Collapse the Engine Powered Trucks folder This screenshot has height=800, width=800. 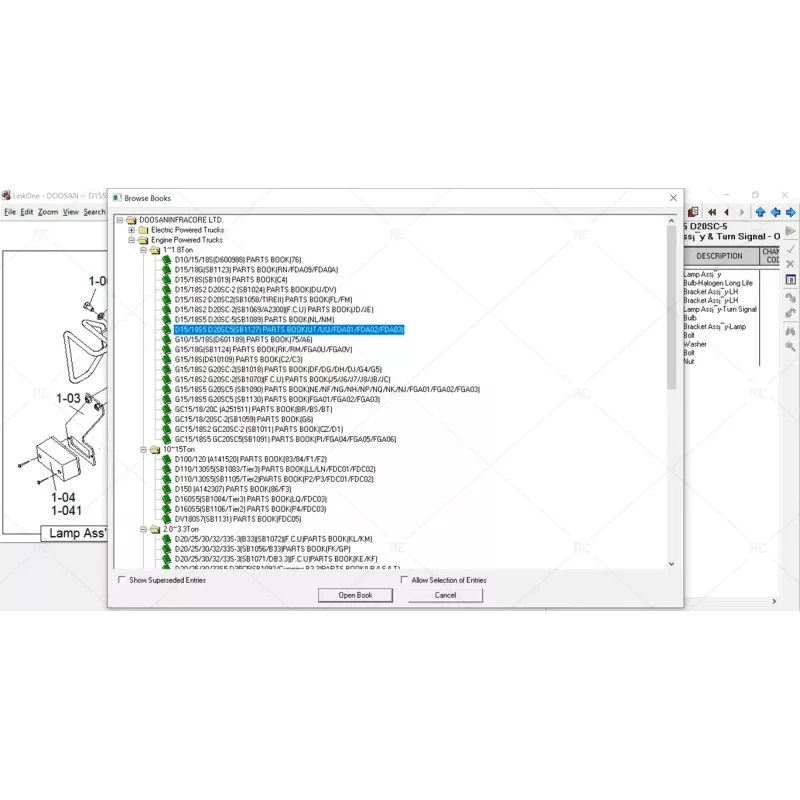[x=131, y=239]
